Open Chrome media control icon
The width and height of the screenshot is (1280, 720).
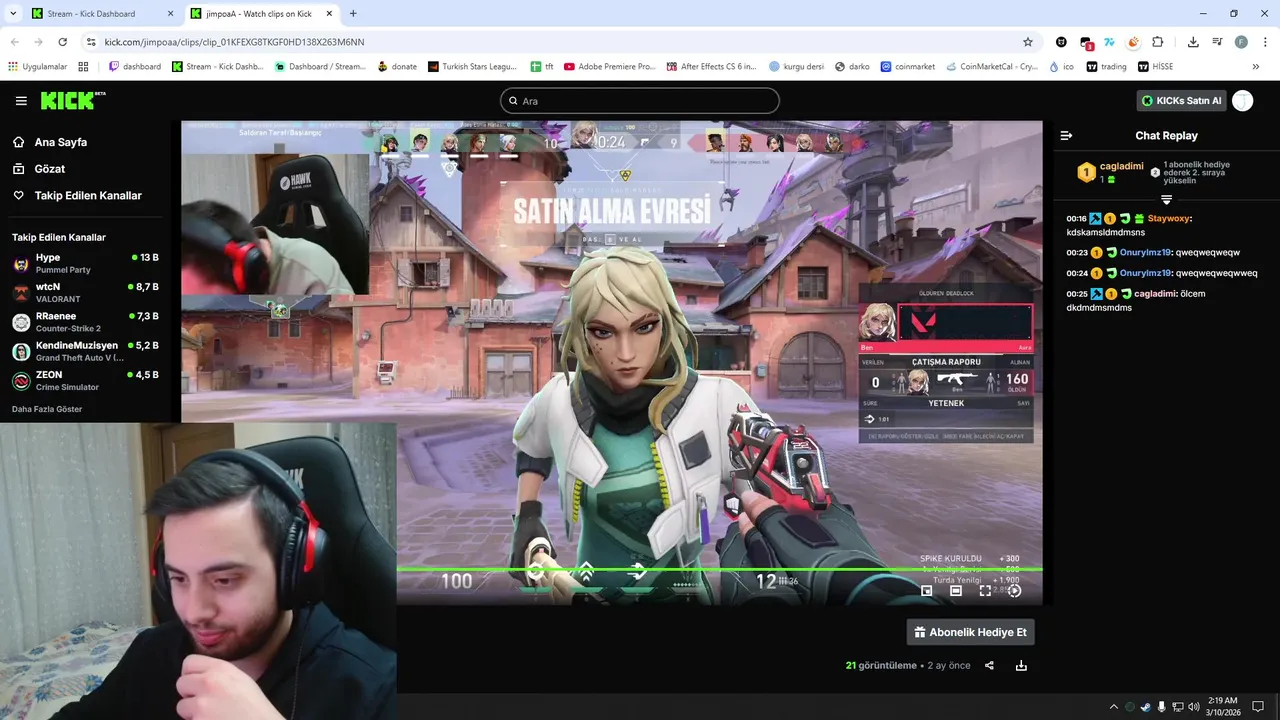coord(1217,42)
